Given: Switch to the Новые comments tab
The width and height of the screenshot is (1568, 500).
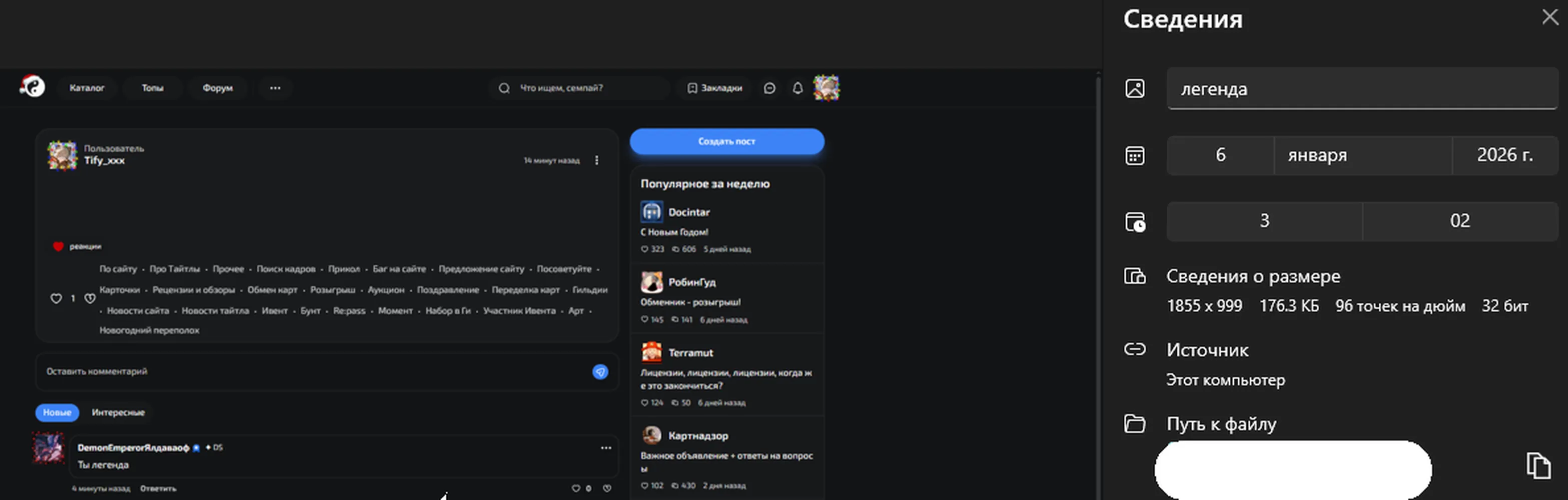Looking at the screenshot, I should click(x=57, y=412).
